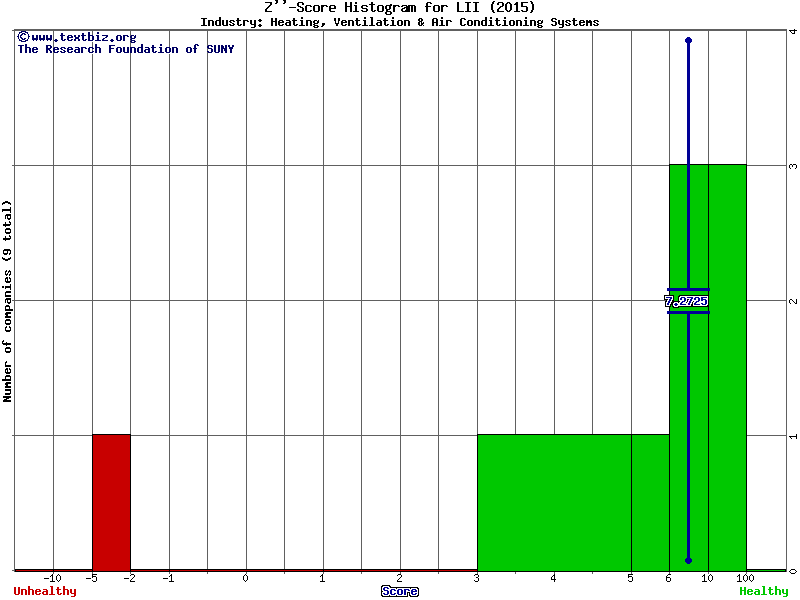
Task: Click the right y-axis tick label '4'
Action: click(793, 32)
